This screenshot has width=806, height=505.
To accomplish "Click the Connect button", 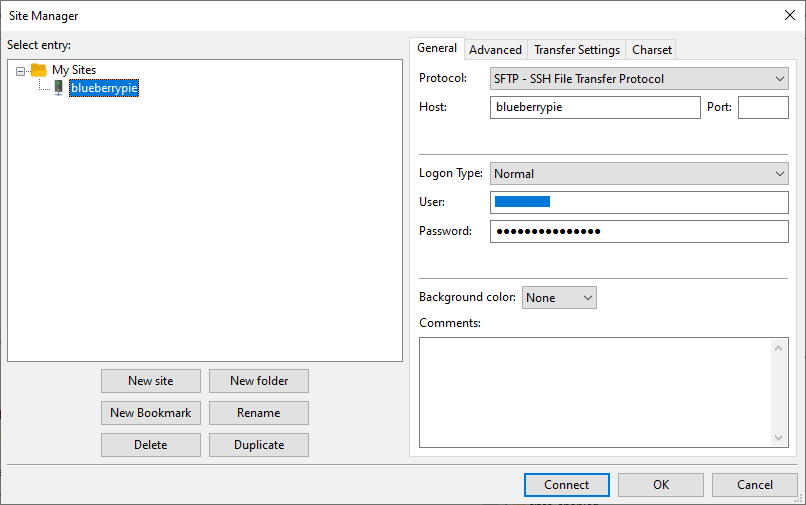I will (x=566, y=485).
